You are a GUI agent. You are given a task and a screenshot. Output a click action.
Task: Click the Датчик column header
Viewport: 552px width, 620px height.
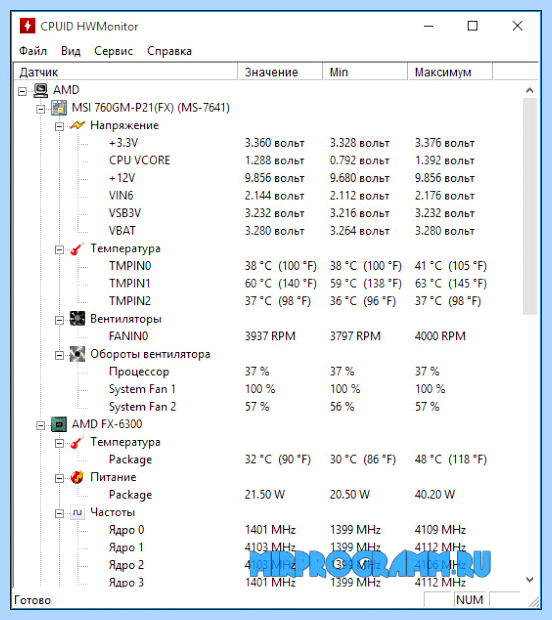coord(125,72)
